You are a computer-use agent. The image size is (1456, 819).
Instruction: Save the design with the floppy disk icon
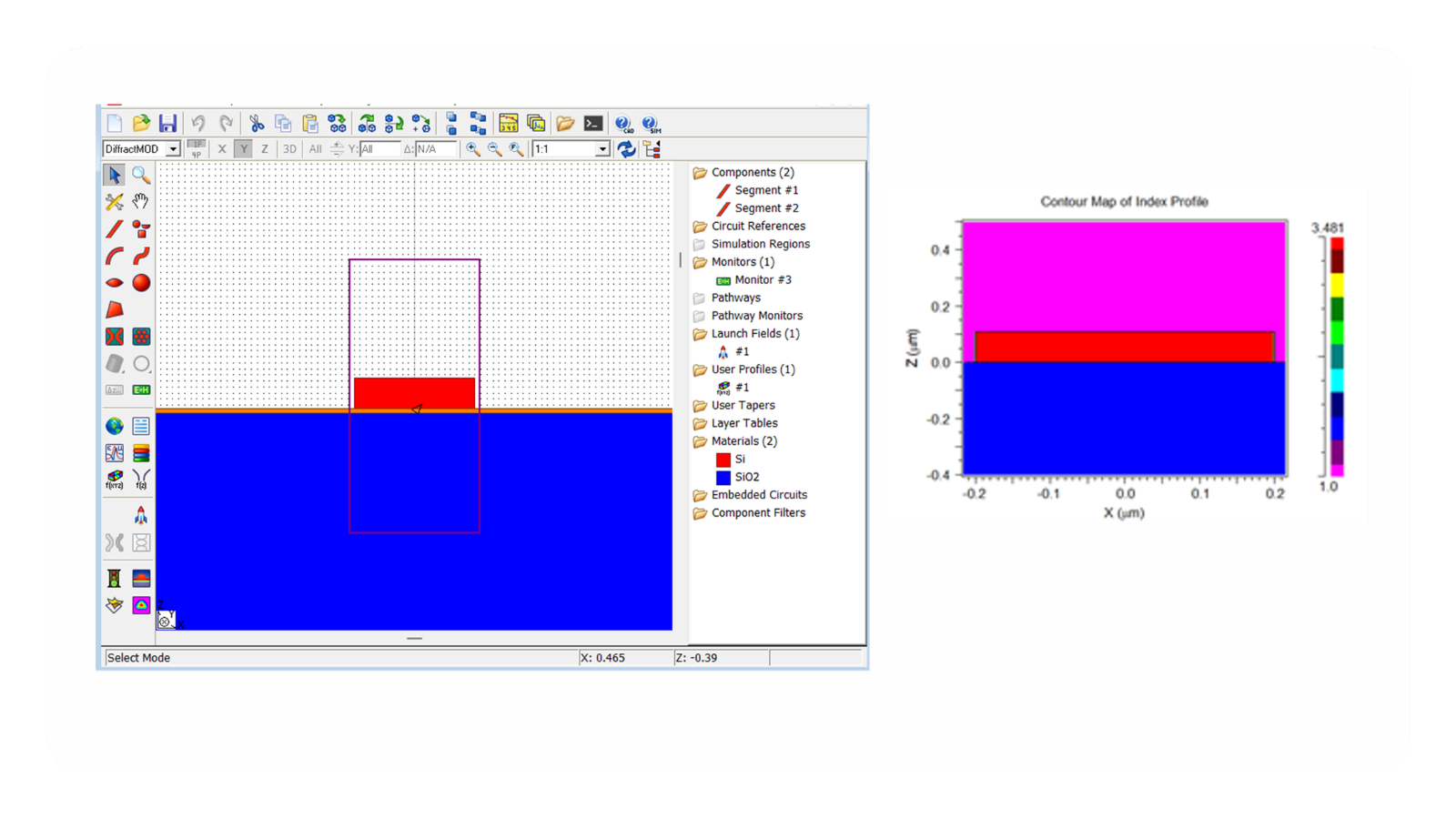(x=167, y=124)
